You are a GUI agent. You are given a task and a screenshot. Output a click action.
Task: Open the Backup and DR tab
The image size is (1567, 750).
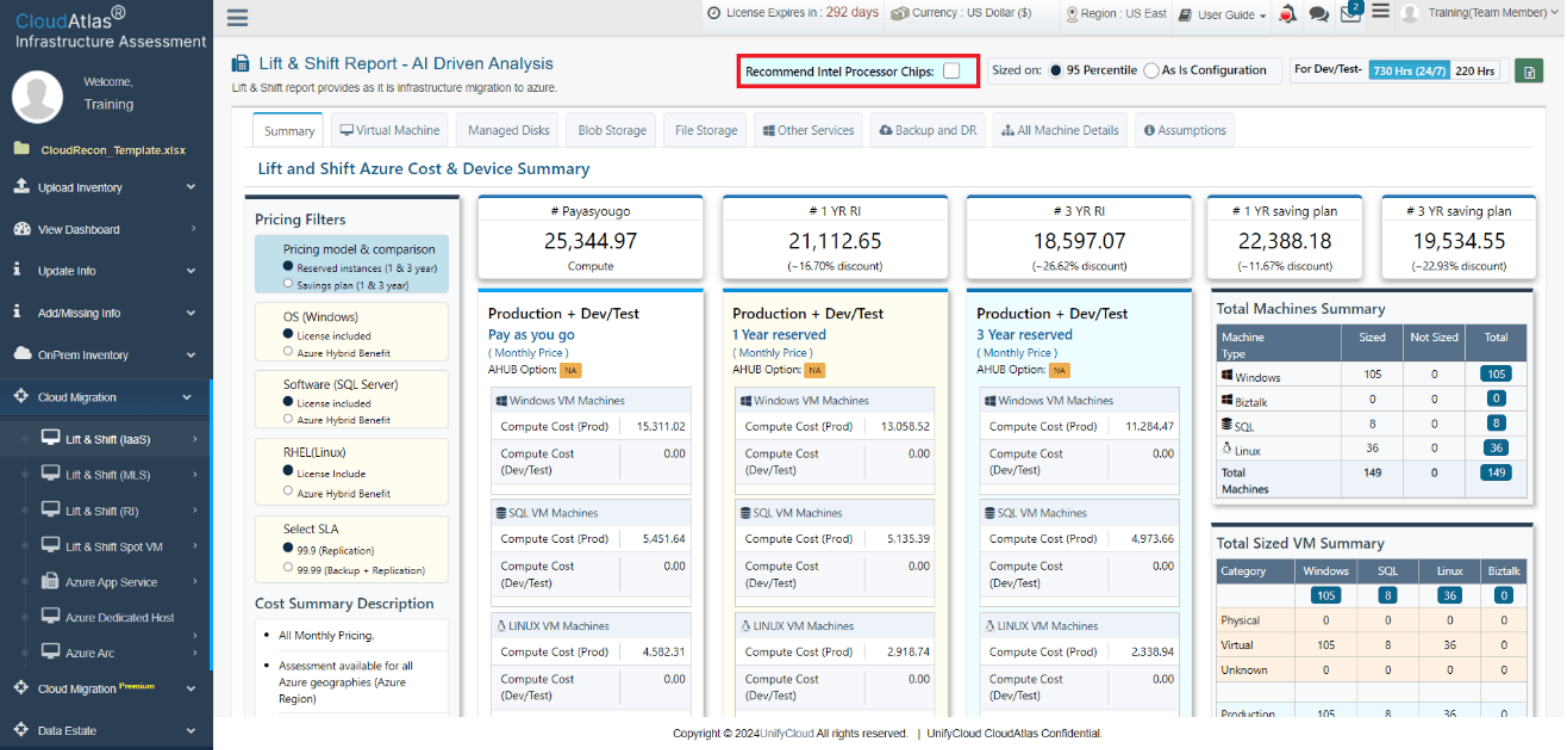coord(928,130)
